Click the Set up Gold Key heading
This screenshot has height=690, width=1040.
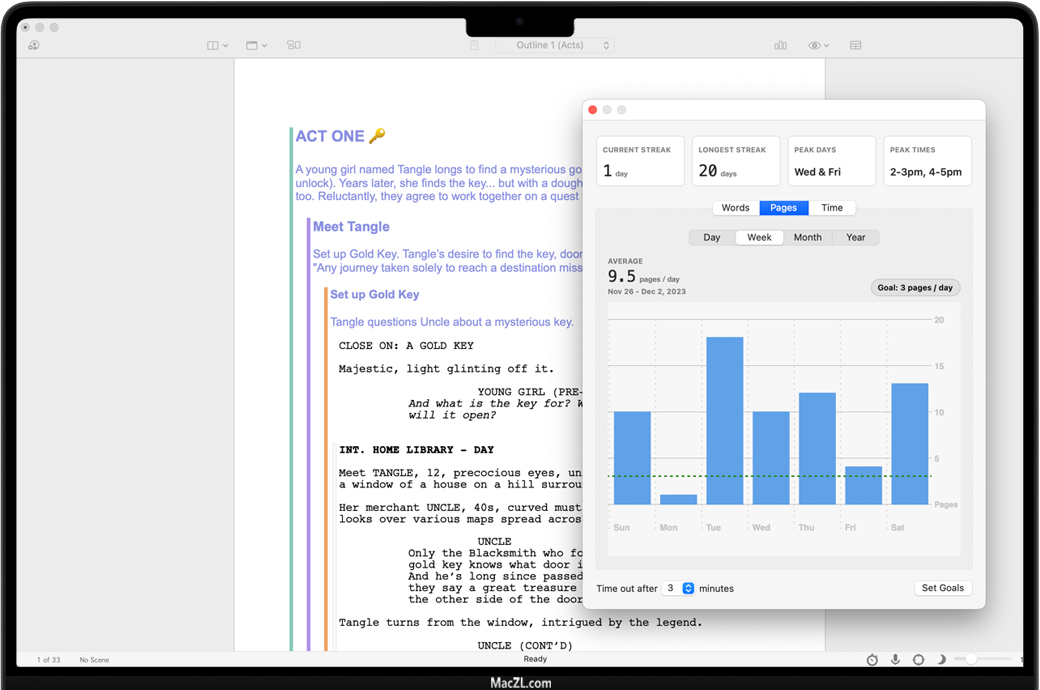point(375,295)
